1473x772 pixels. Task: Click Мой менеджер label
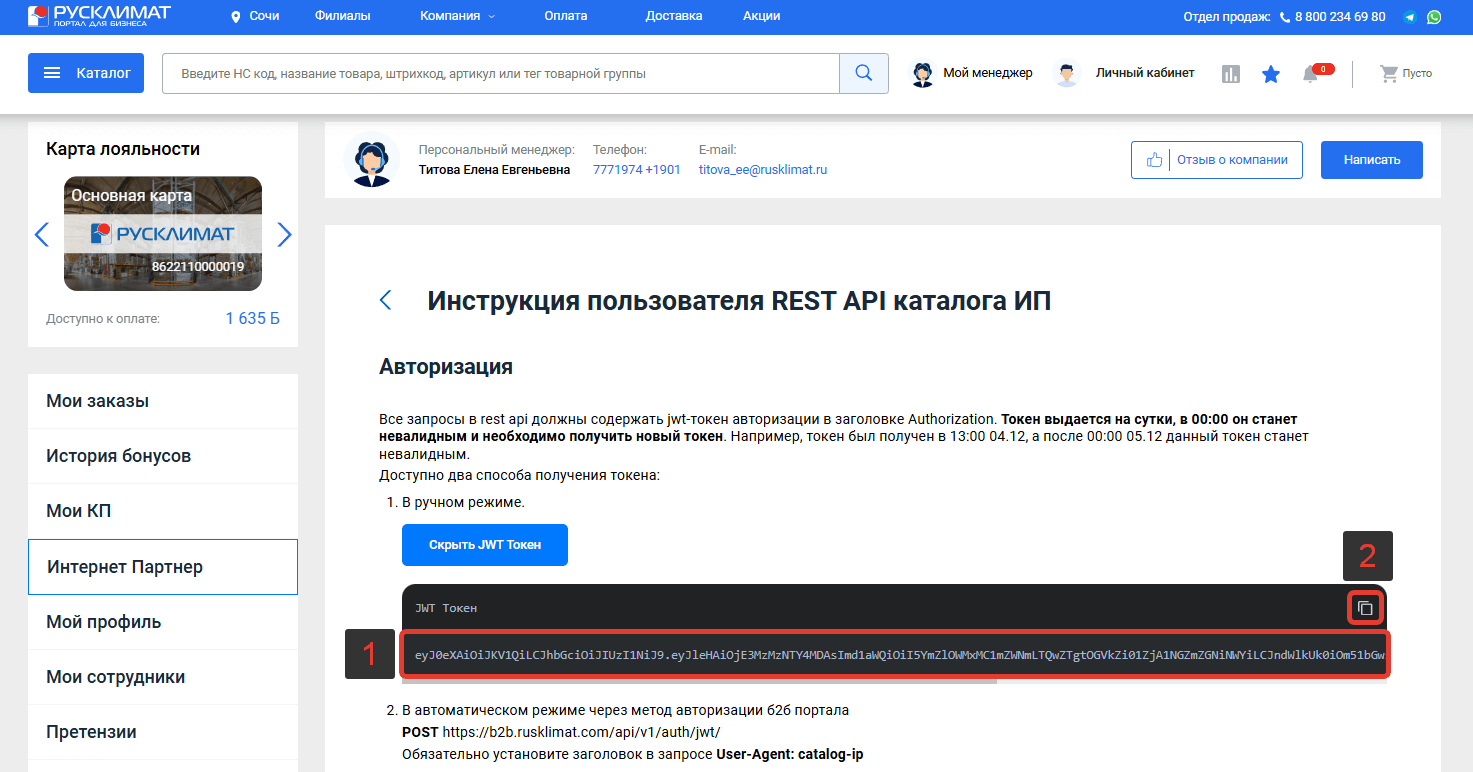988,73
